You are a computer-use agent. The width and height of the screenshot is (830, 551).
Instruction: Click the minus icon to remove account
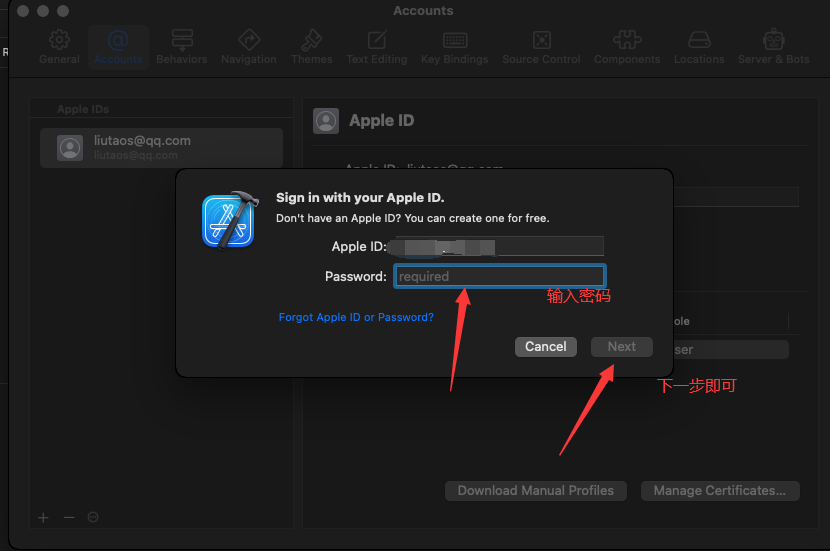(x=69, y=517)
